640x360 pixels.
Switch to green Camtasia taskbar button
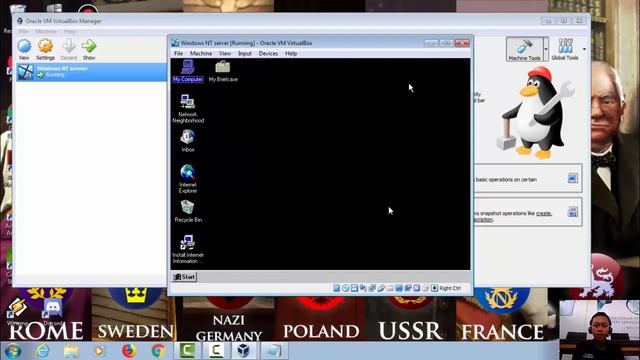tap(187, 351)
